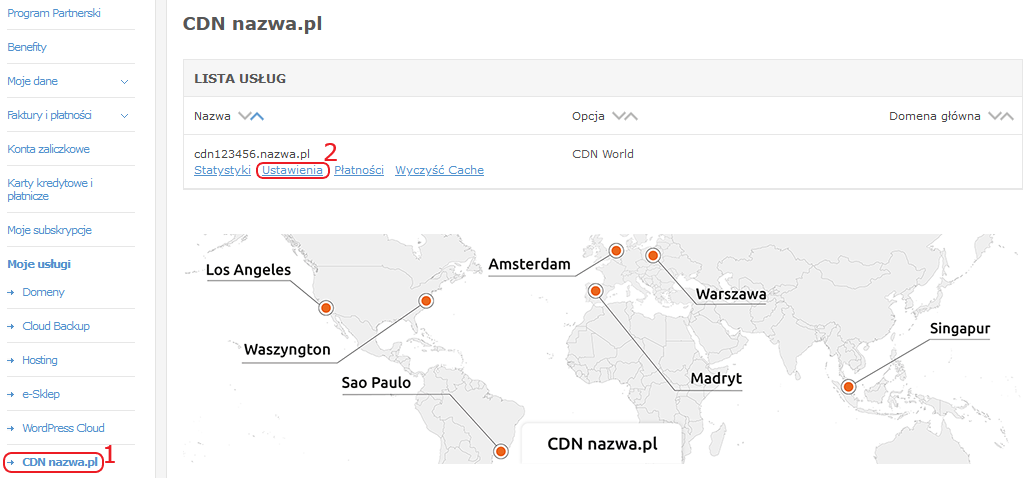Screen dimensions: 1028x478
Task: Open Moje dane menu entry
Action: coord(32,81)
